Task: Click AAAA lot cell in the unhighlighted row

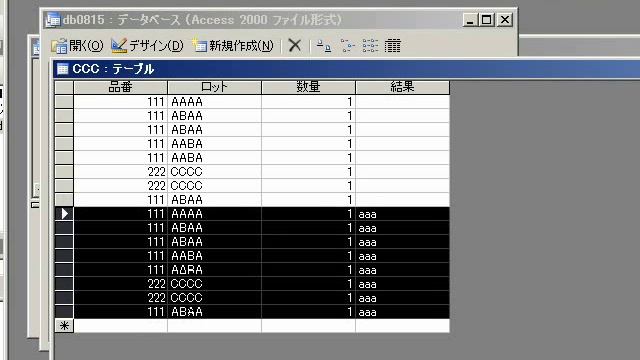Action: (x=214, y=102)
